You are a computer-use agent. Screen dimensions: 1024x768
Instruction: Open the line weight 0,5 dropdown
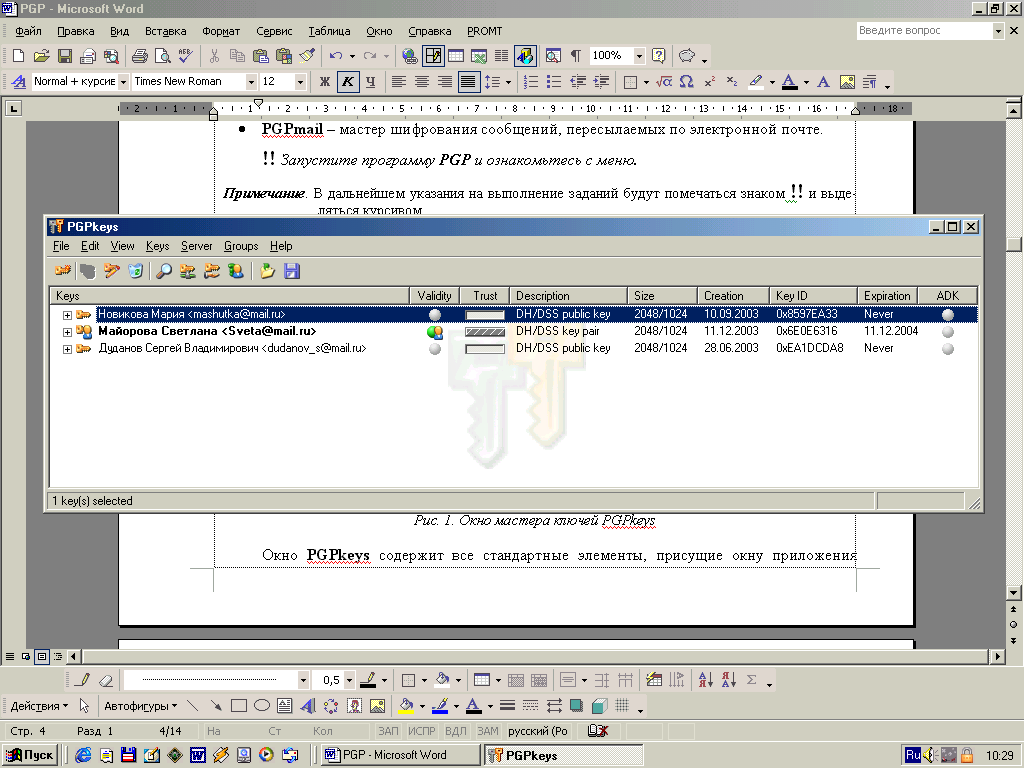tap(349, 680)
